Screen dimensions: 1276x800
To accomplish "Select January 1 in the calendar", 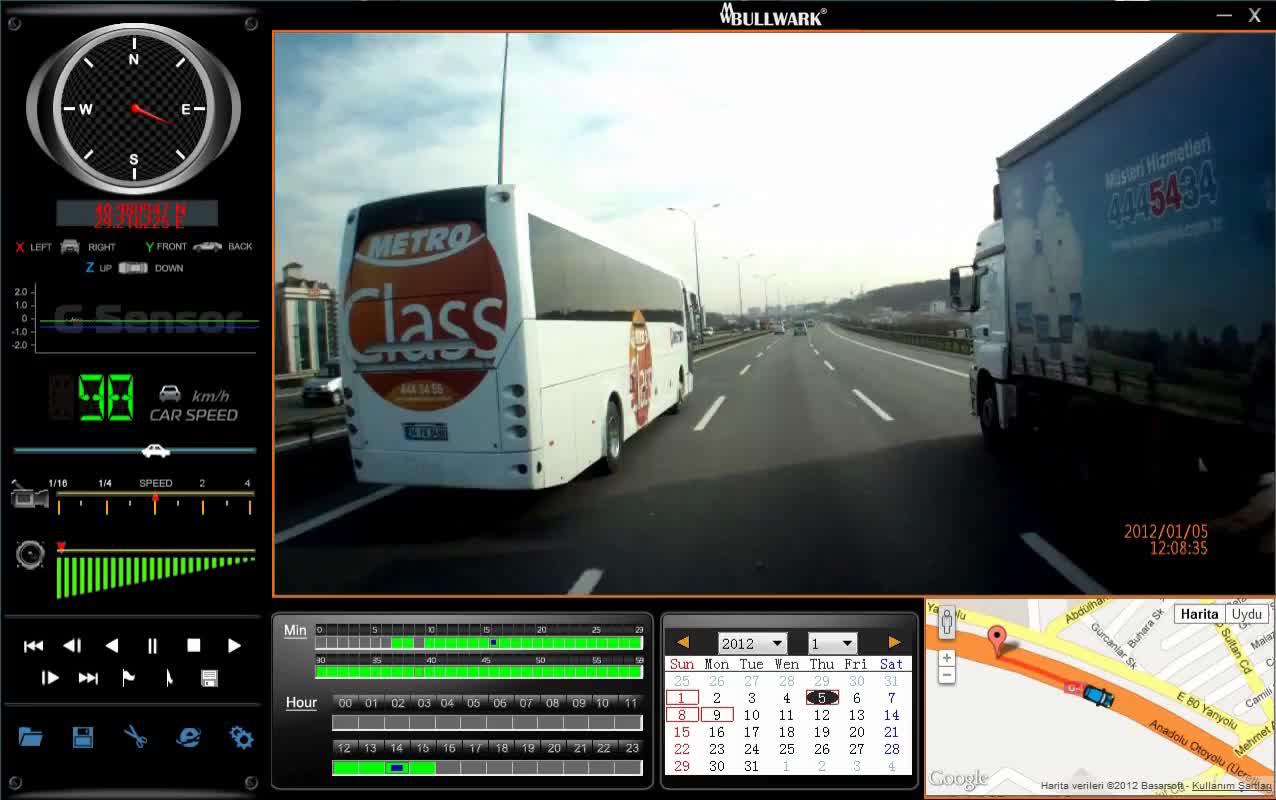I will [x=682, y=698].
